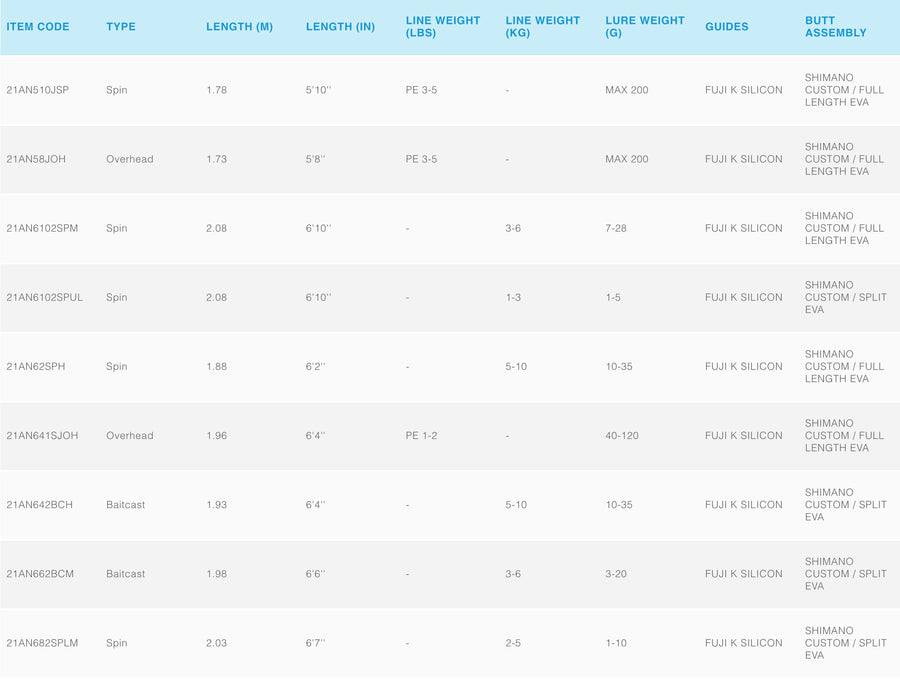Screen dimensions: 900x679
Task: Click the ITEM CODE column header
Action: point(38,27)
